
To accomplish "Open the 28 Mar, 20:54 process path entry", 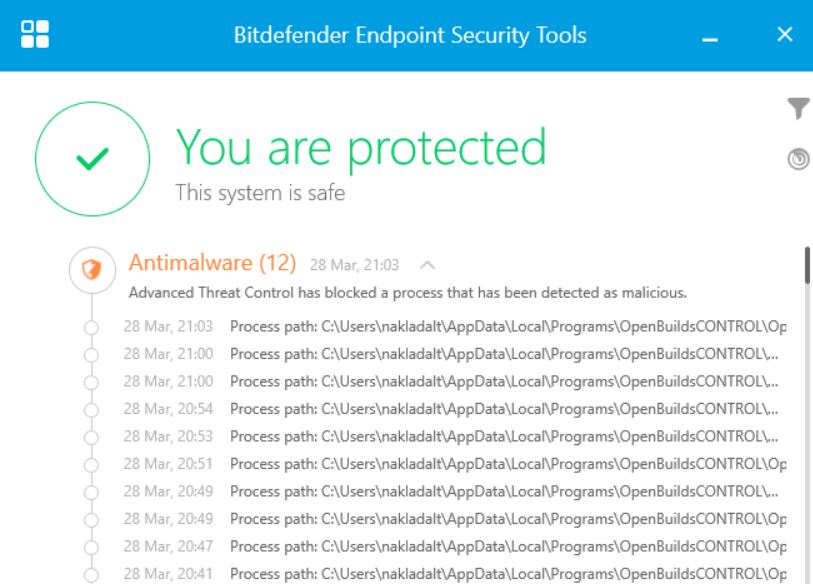I will [451, 409].
